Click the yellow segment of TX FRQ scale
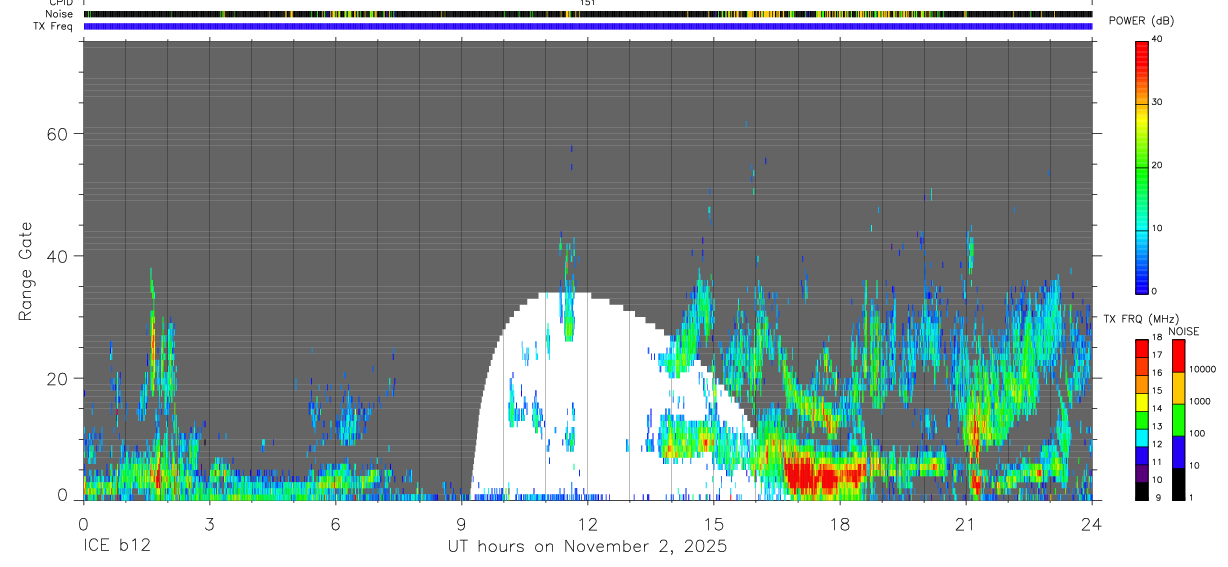The image size is (1228, 567). (x=1142, y=402)
